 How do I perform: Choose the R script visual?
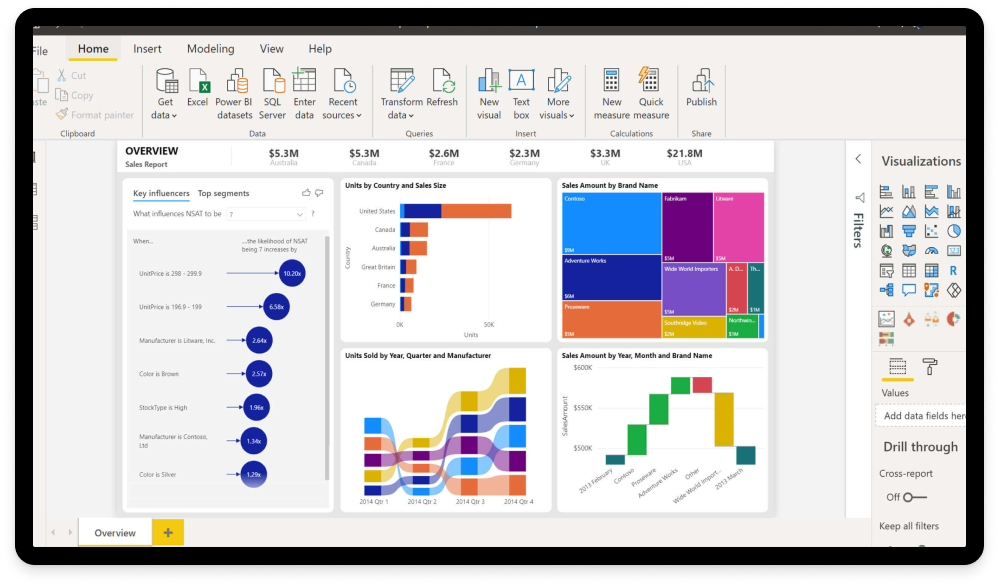coord(954,271)
